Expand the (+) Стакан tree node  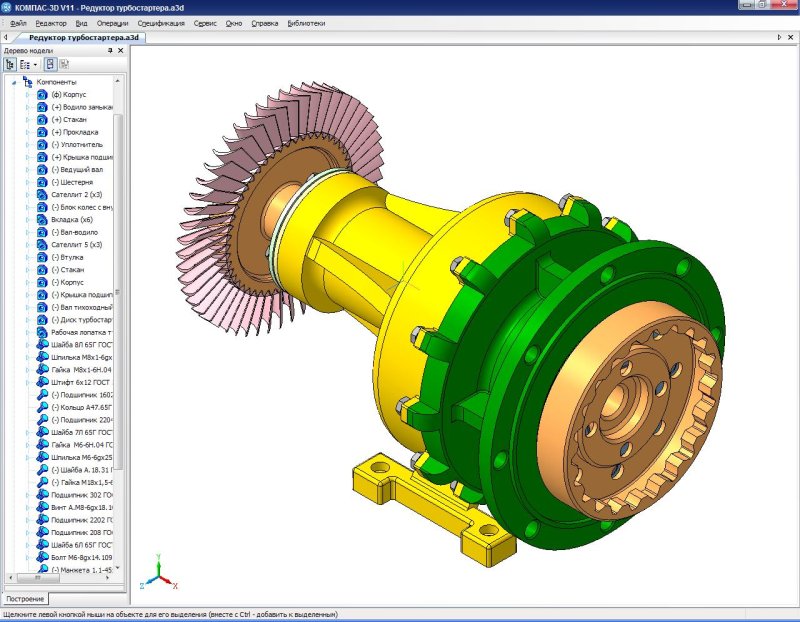point(28,119)
